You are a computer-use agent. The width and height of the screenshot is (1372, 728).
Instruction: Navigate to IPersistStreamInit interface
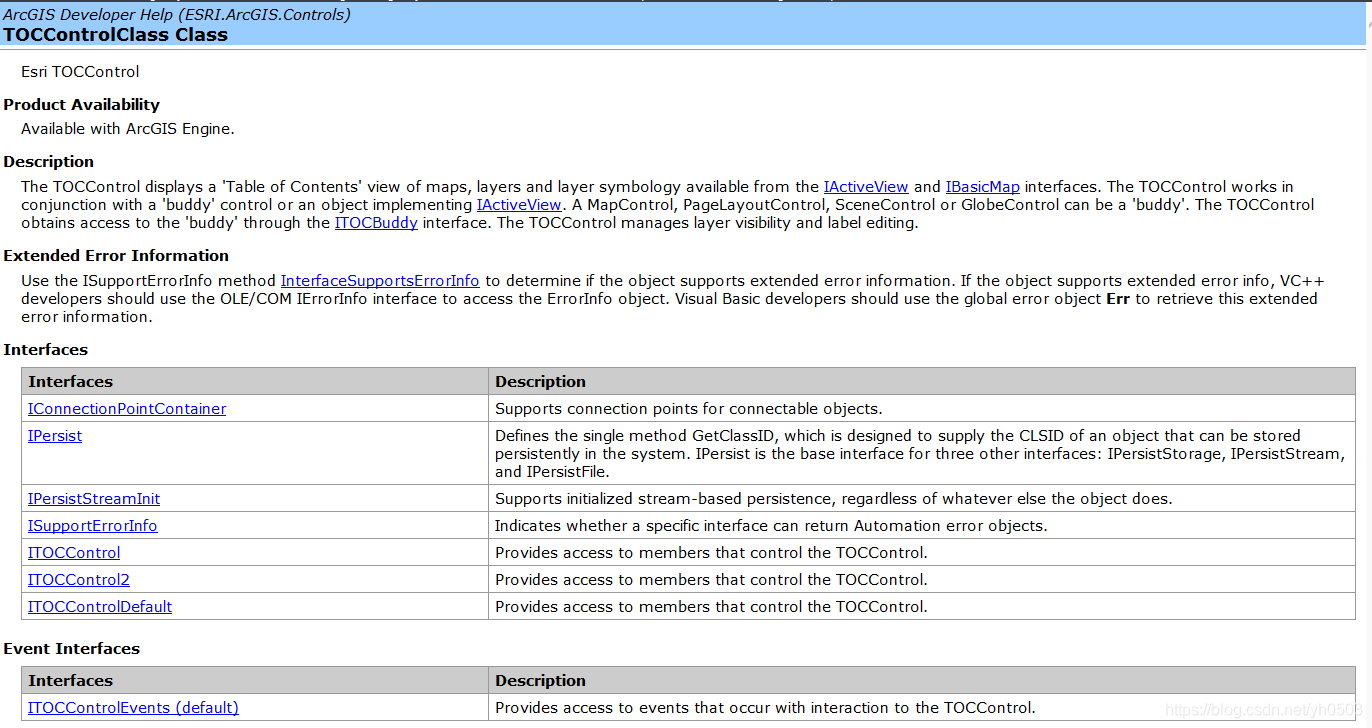pos(94,499)
